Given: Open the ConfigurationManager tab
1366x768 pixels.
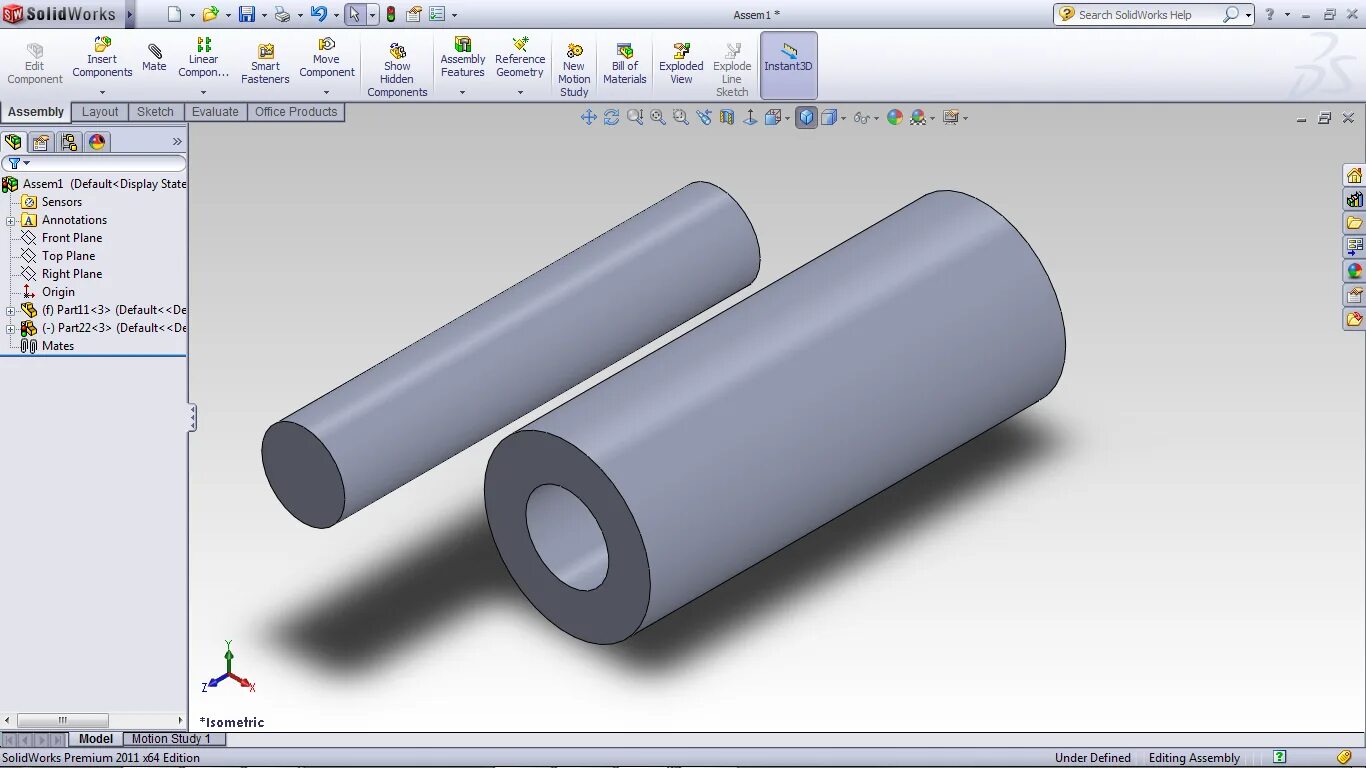Looking at the screenshot, I should point(69,142).
